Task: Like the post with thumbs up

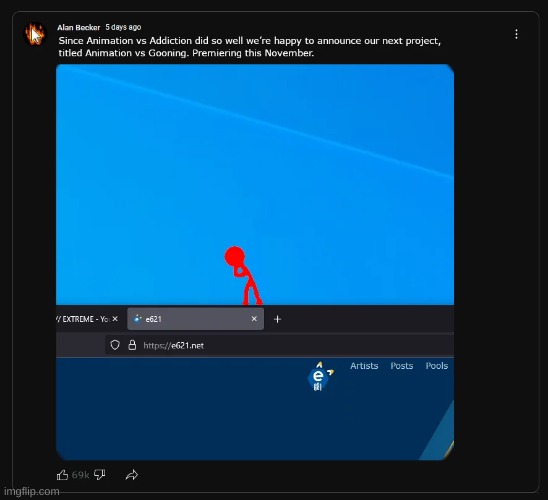Action: (x=63, y=475)
